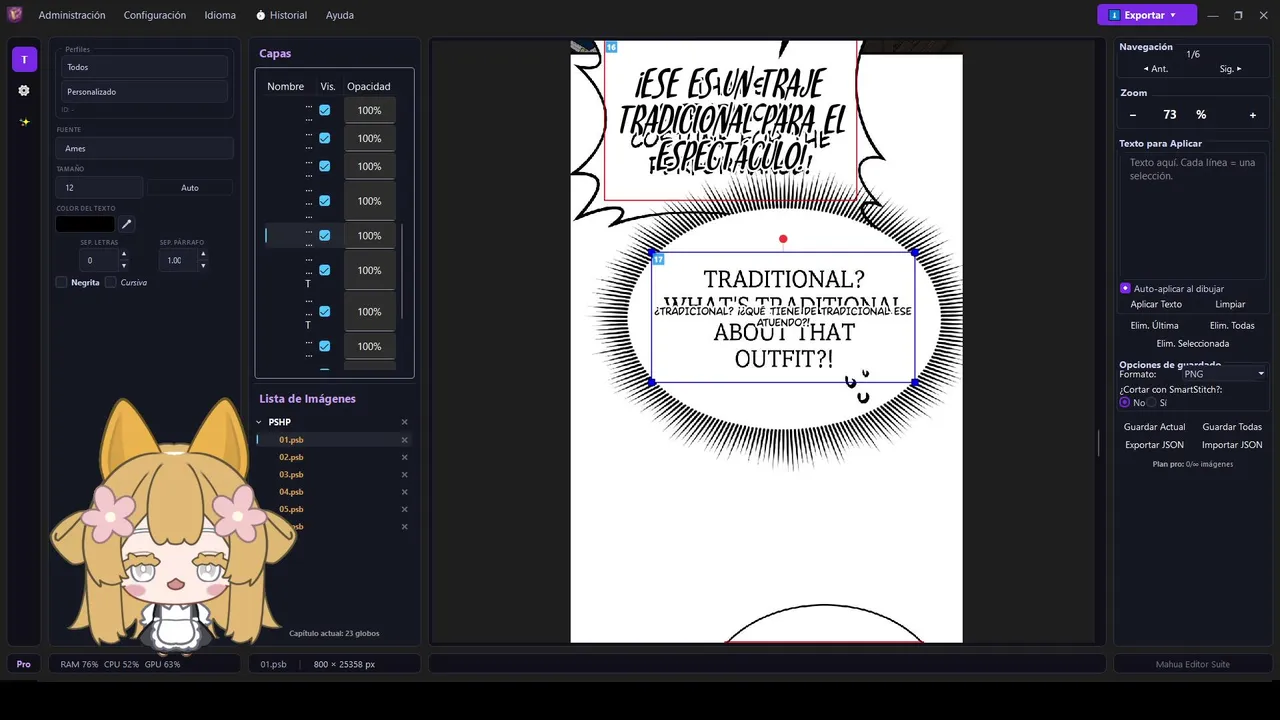
Task: Remove 01.psb from the image list
Action: [x=405, y=440]
